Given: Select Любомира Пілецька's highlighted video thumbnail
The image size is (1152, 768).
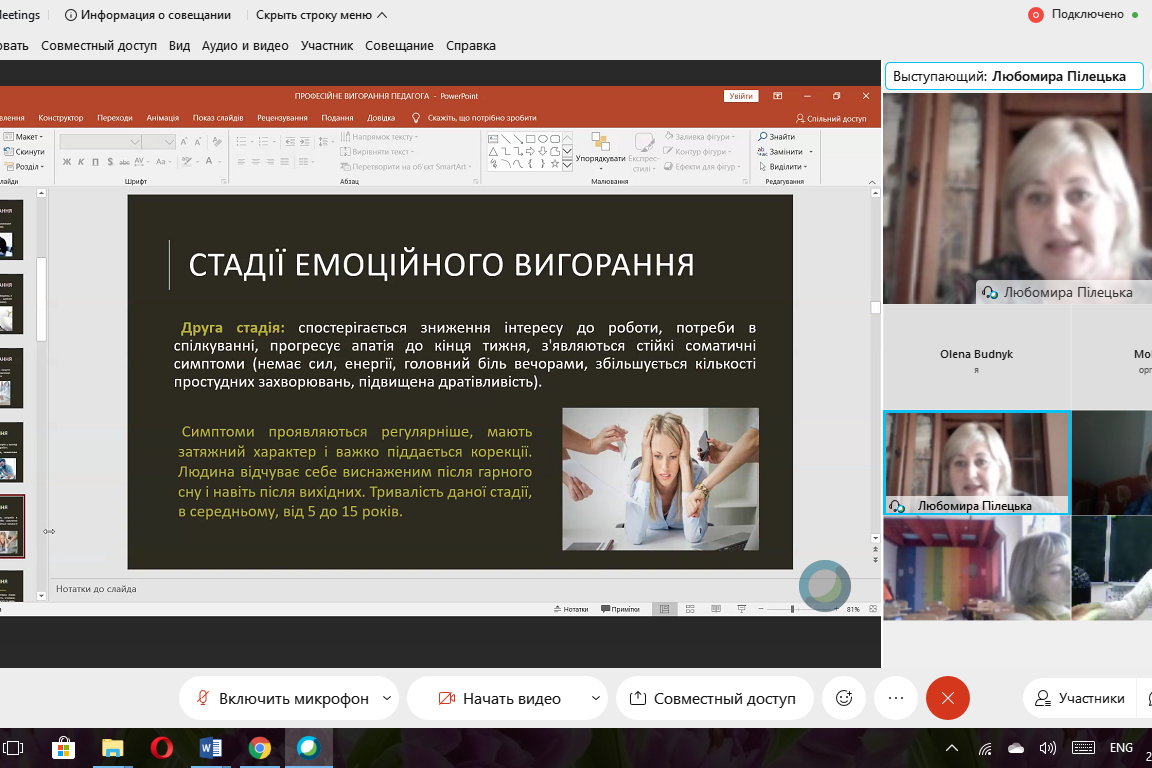Looking at the screenshot, I should coord(976,462).
